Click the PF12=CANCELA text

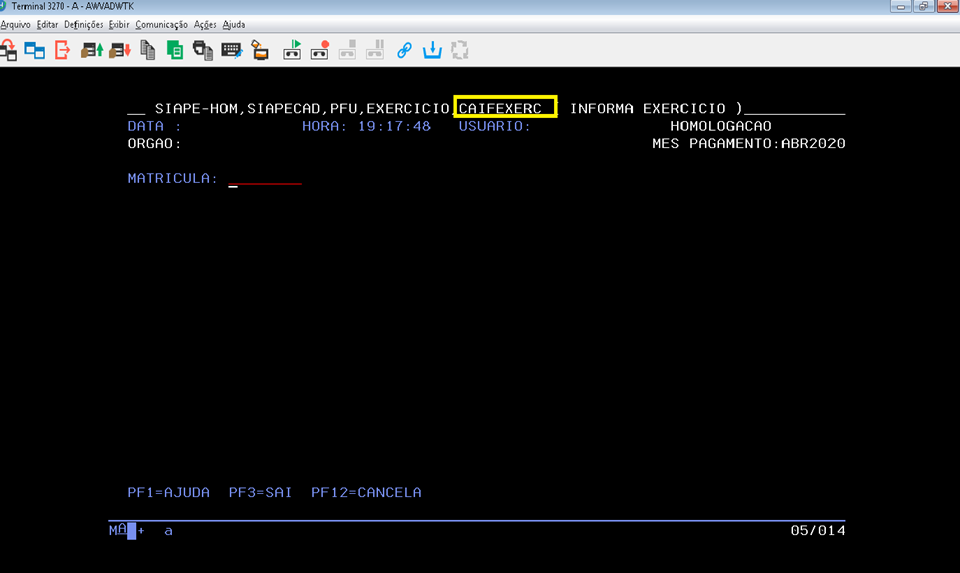(366, 492)
